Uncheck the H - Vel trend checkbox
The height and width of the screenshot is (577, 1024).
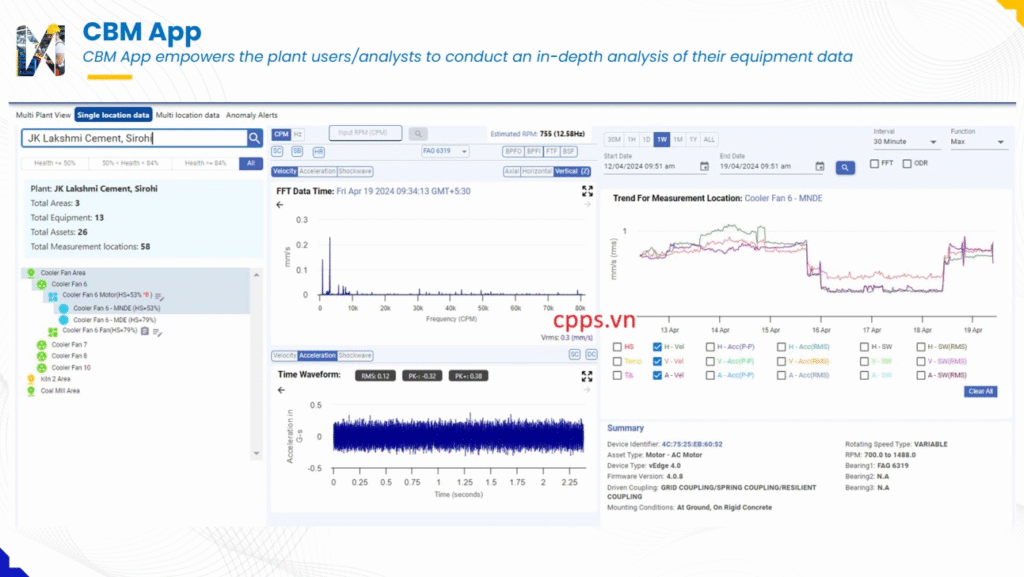pyautogui.click(x=657, y=347)
